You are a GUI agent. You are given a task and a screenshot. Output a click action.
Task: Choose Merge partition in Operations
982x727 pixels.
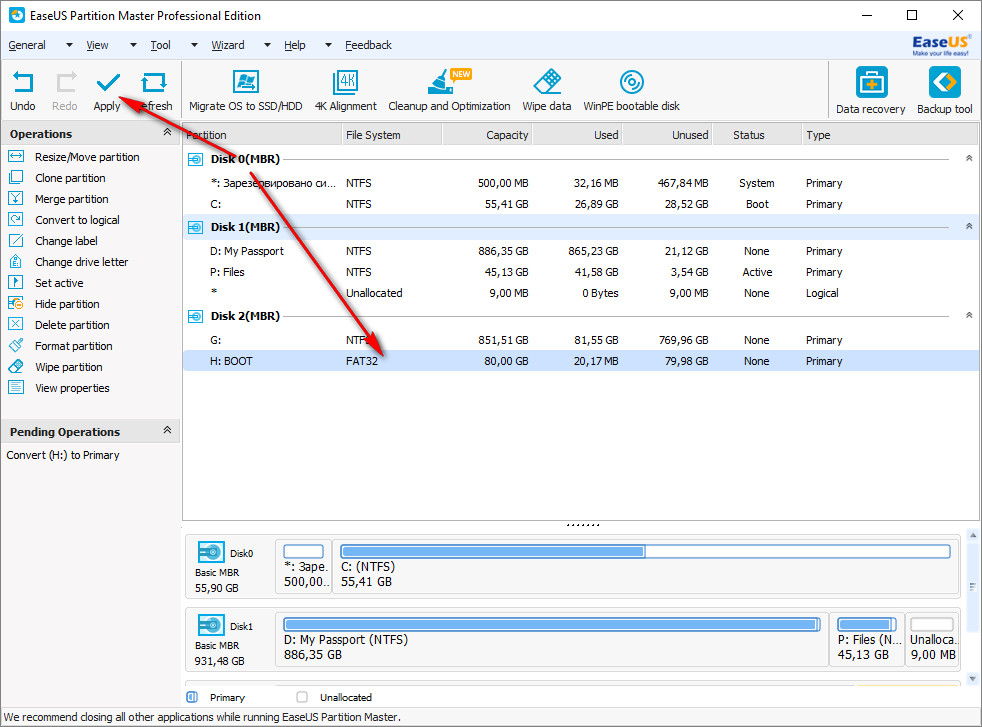(71, 199)
